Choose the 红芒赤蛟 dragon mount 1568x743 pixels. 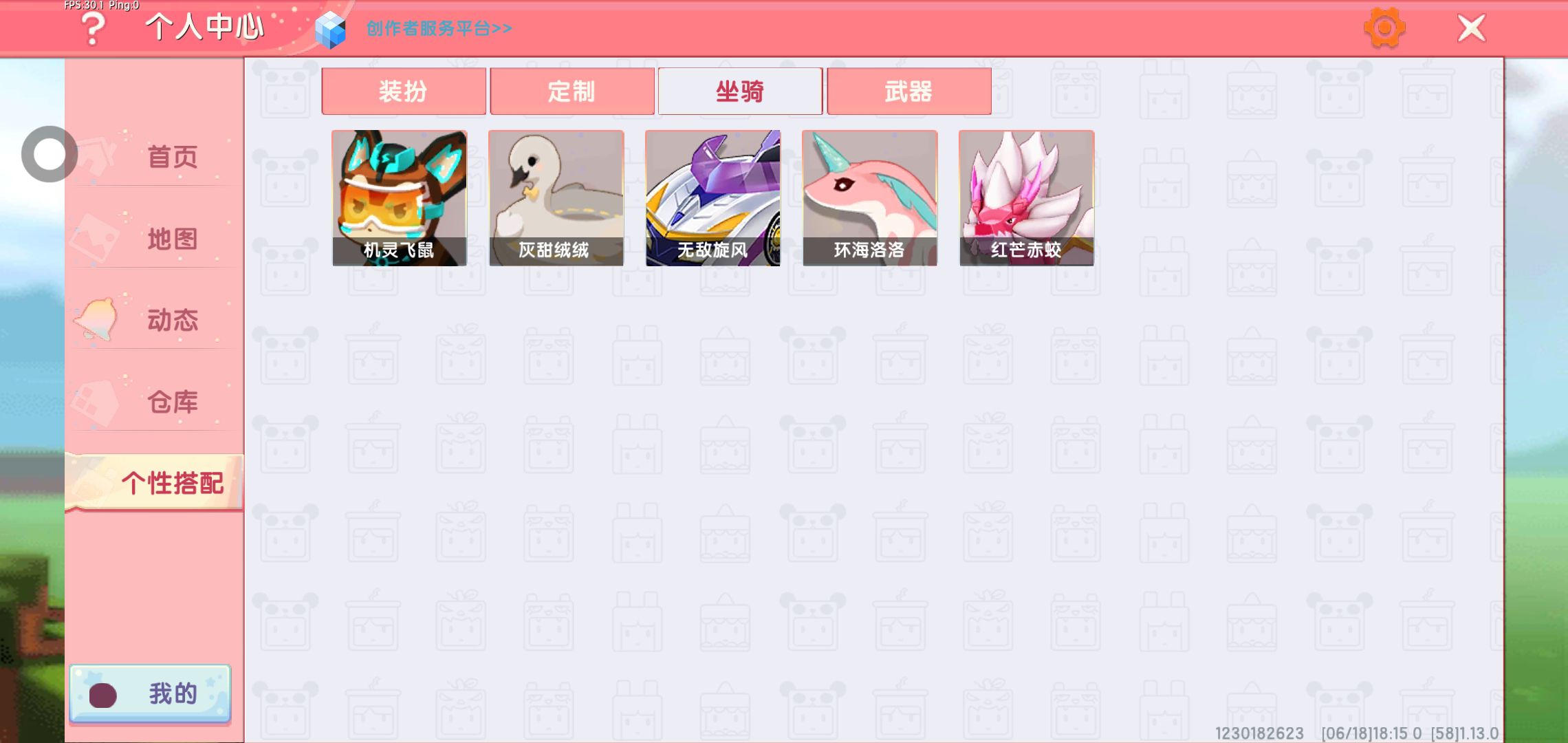point(1027,198)
